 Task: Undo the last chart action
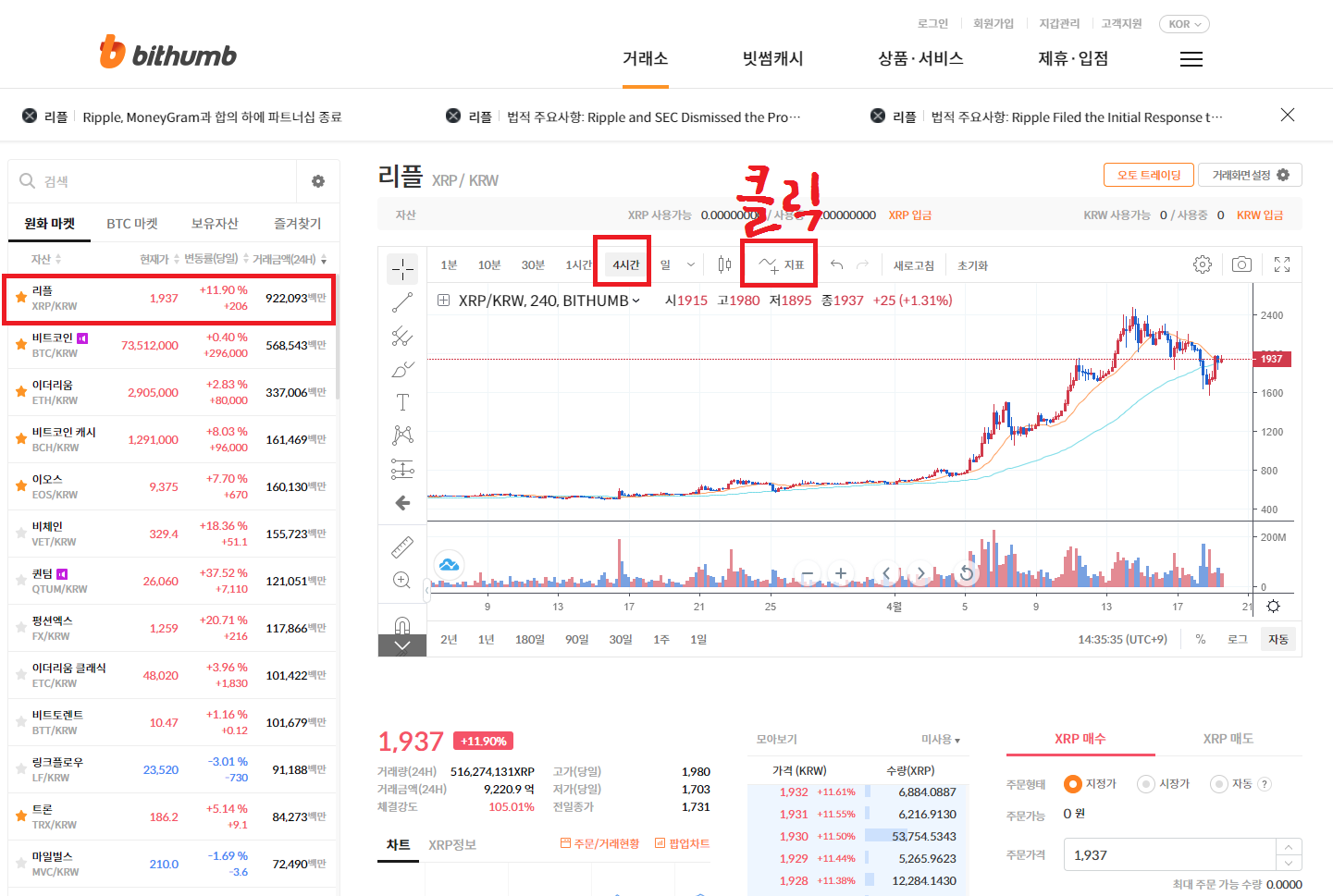[837, 265]
